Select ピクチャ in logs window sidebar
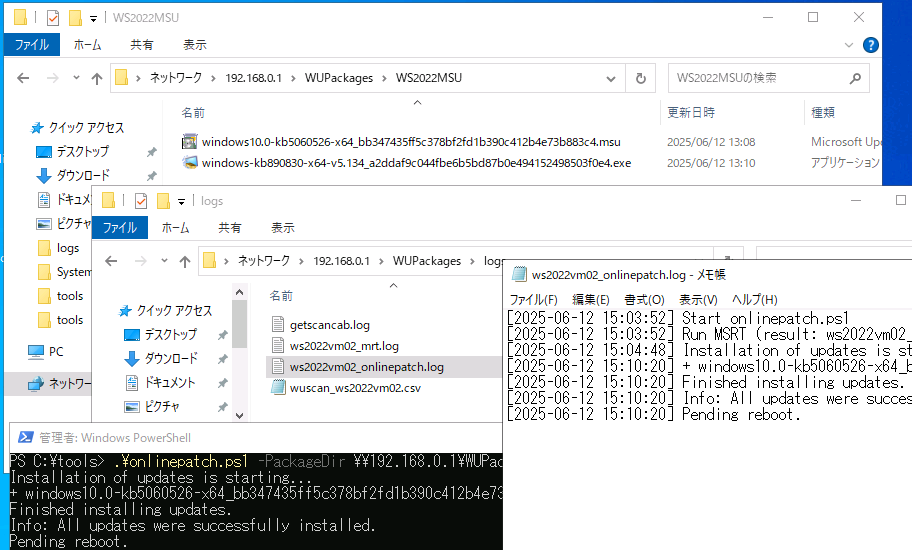 [x=152, y=406]
